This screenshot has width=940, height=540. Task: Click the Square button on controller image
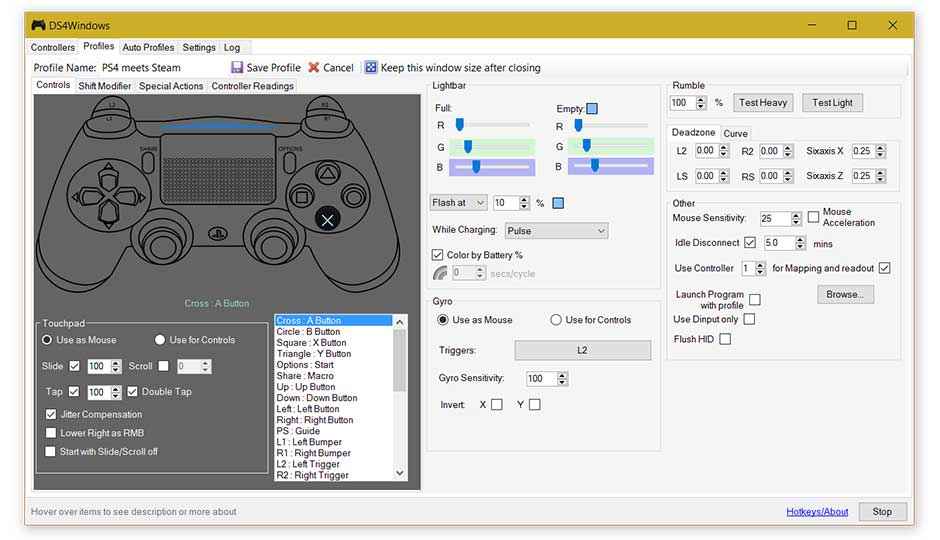tap(302, 197)
